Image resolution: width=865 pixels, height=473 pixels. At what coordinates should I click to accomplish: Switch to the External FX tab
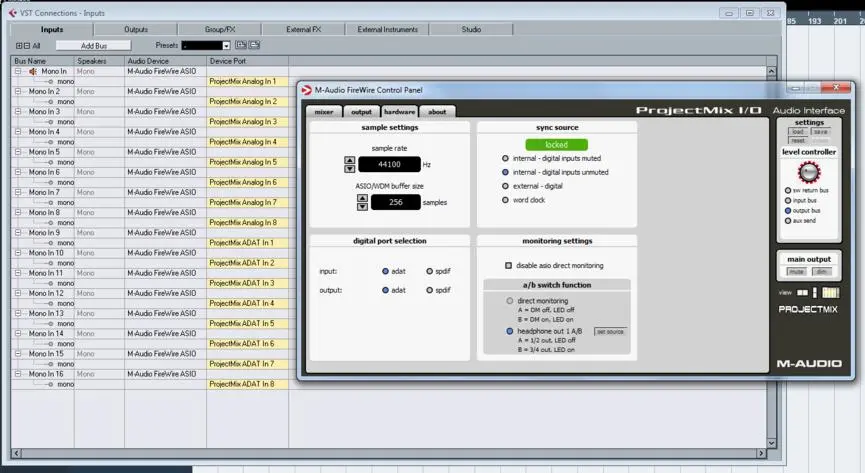click(303, 29)
